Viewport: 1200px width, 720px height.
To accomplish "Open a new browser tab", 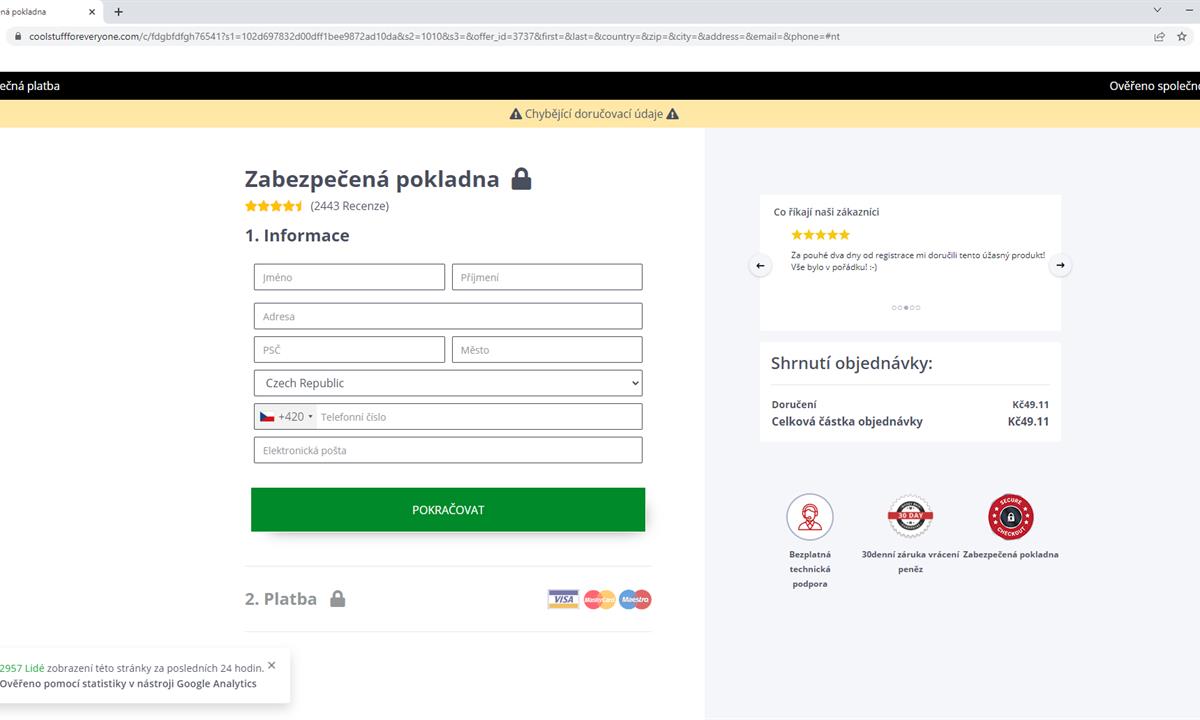I will pyautogui.click(x=118, y=12).
